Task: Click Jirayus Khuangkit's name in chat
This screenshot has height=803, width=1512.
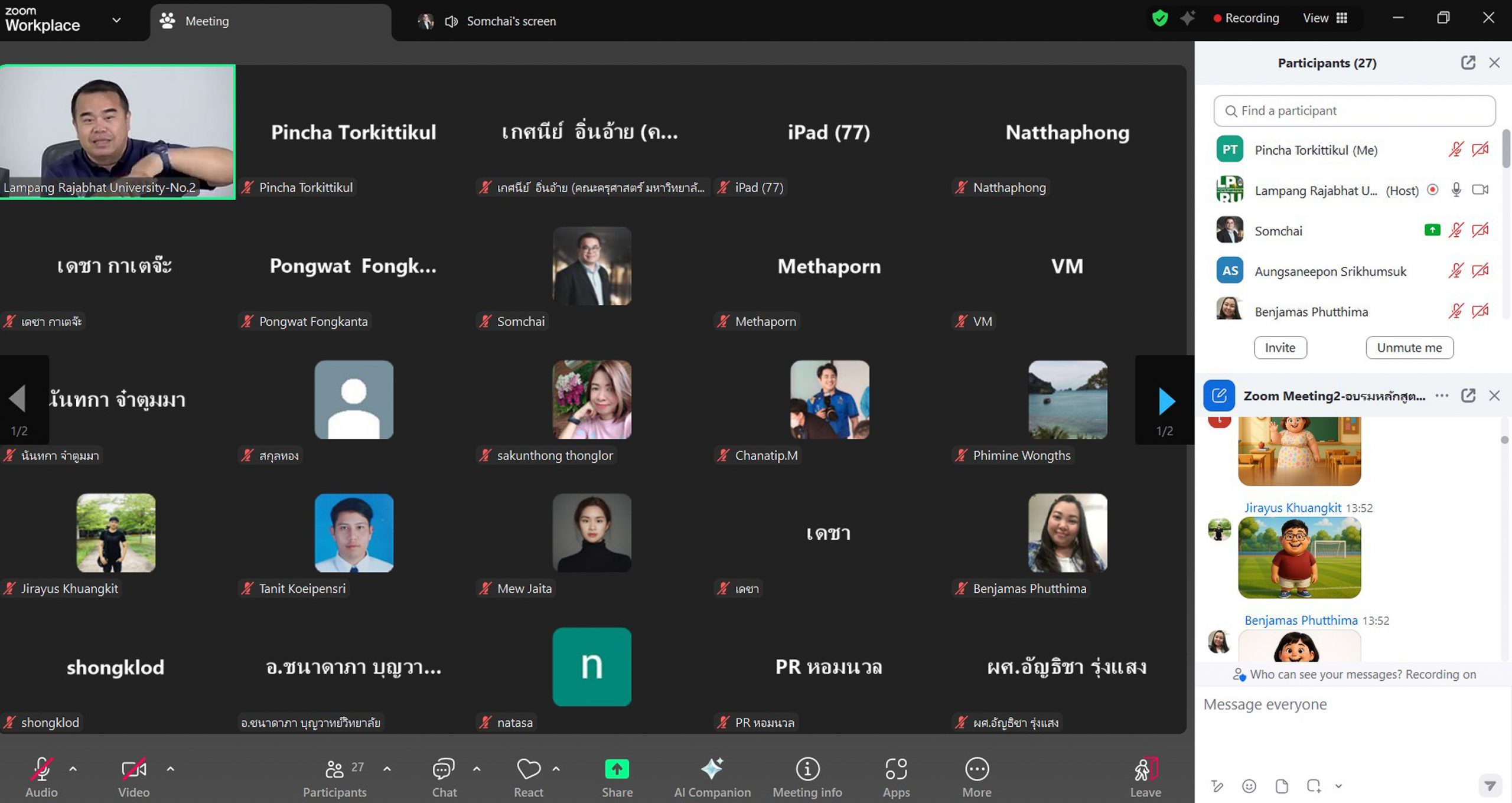Action: tap(1293, 508)
